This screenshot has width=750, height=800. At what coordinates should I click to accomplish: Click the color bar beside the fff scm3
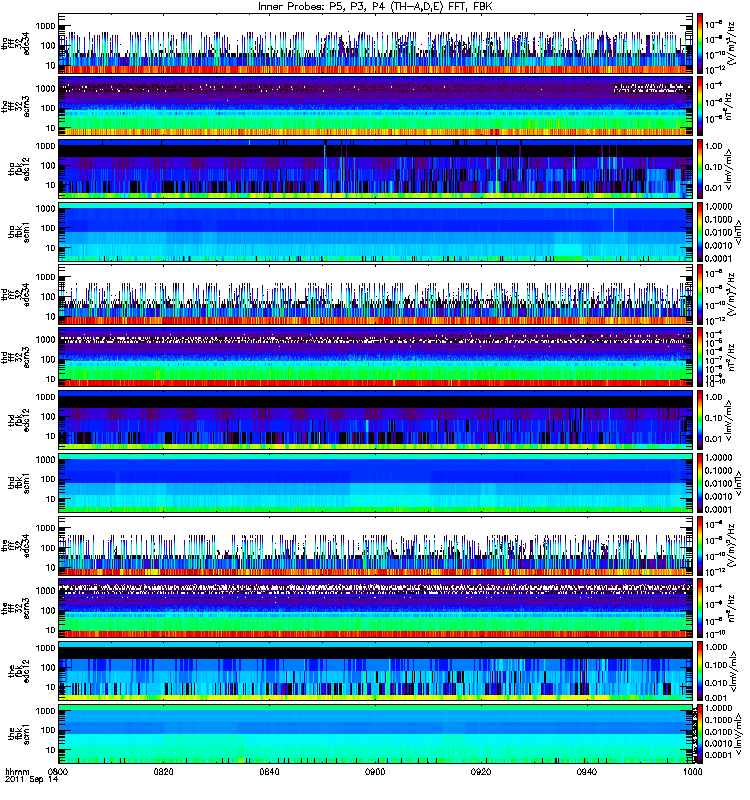699,608
